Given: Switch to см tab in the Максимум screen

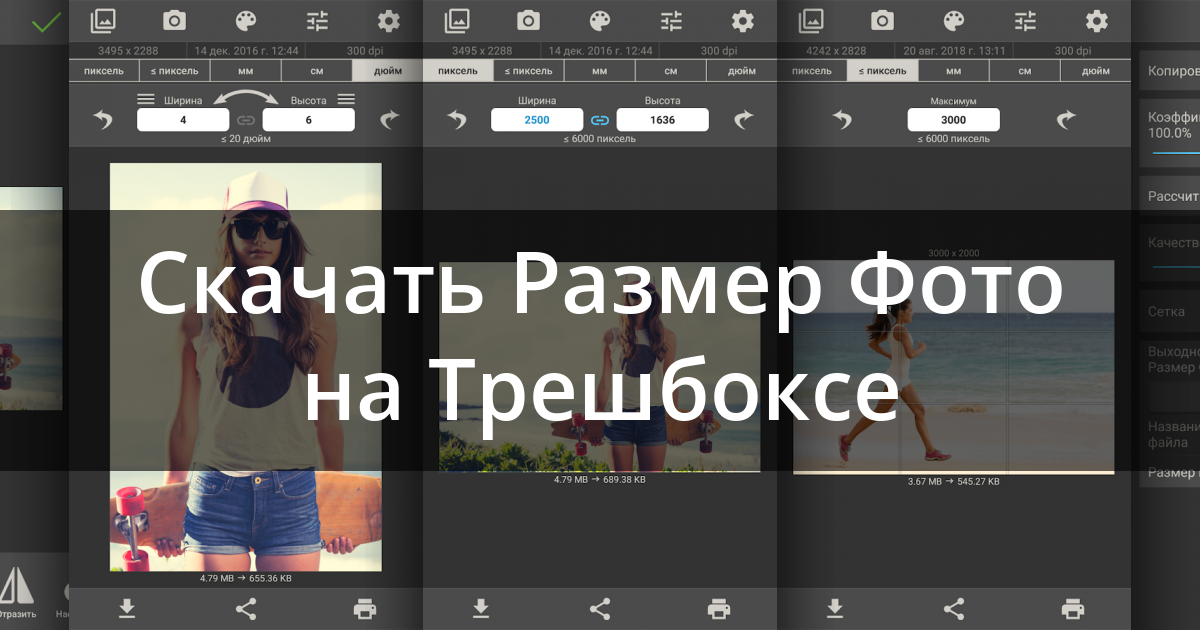Looking at the screenshot, I should tap(1025, 70).
